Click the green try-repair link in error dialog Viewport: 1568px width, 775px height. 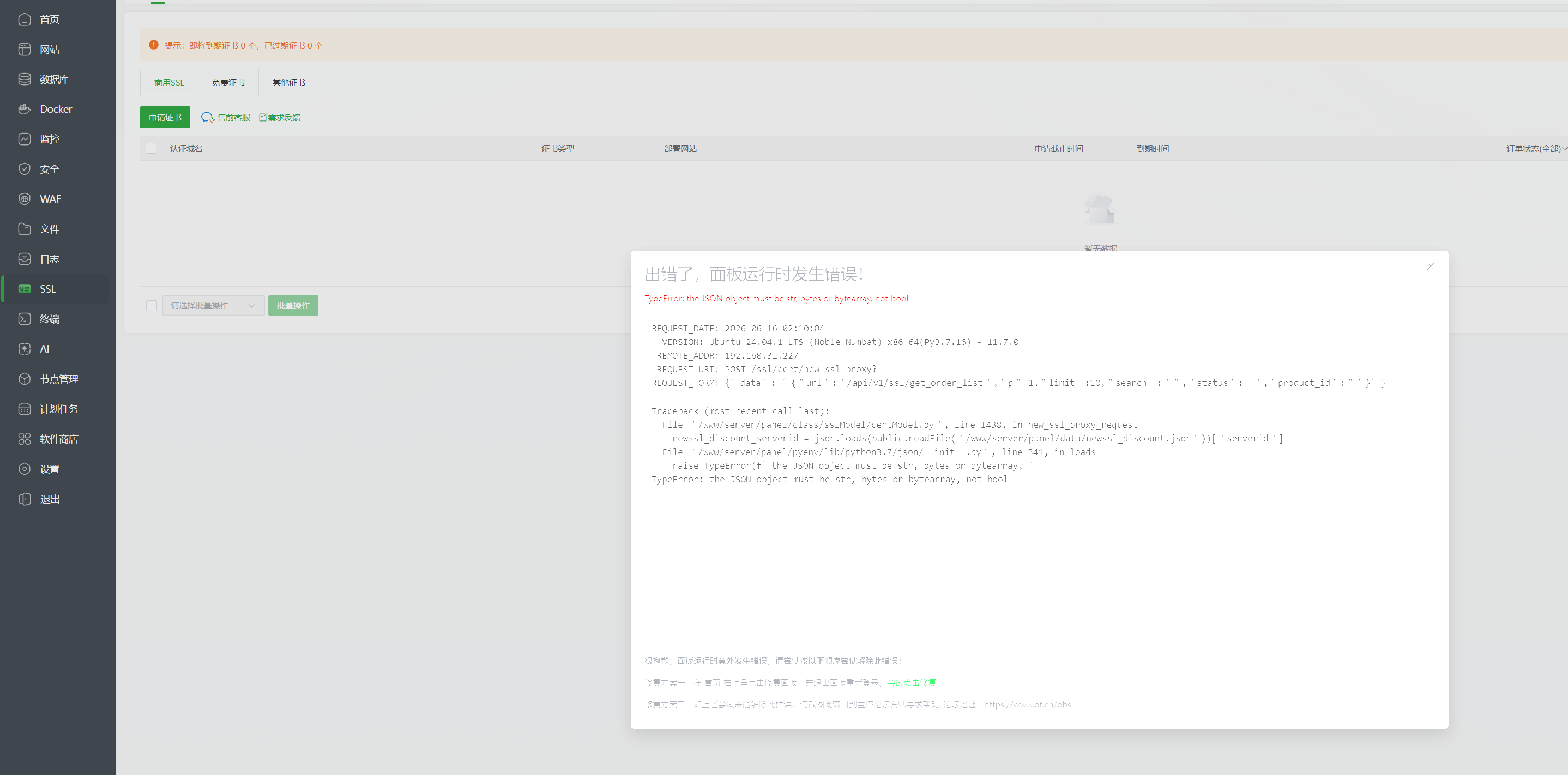tap(911, 682)
